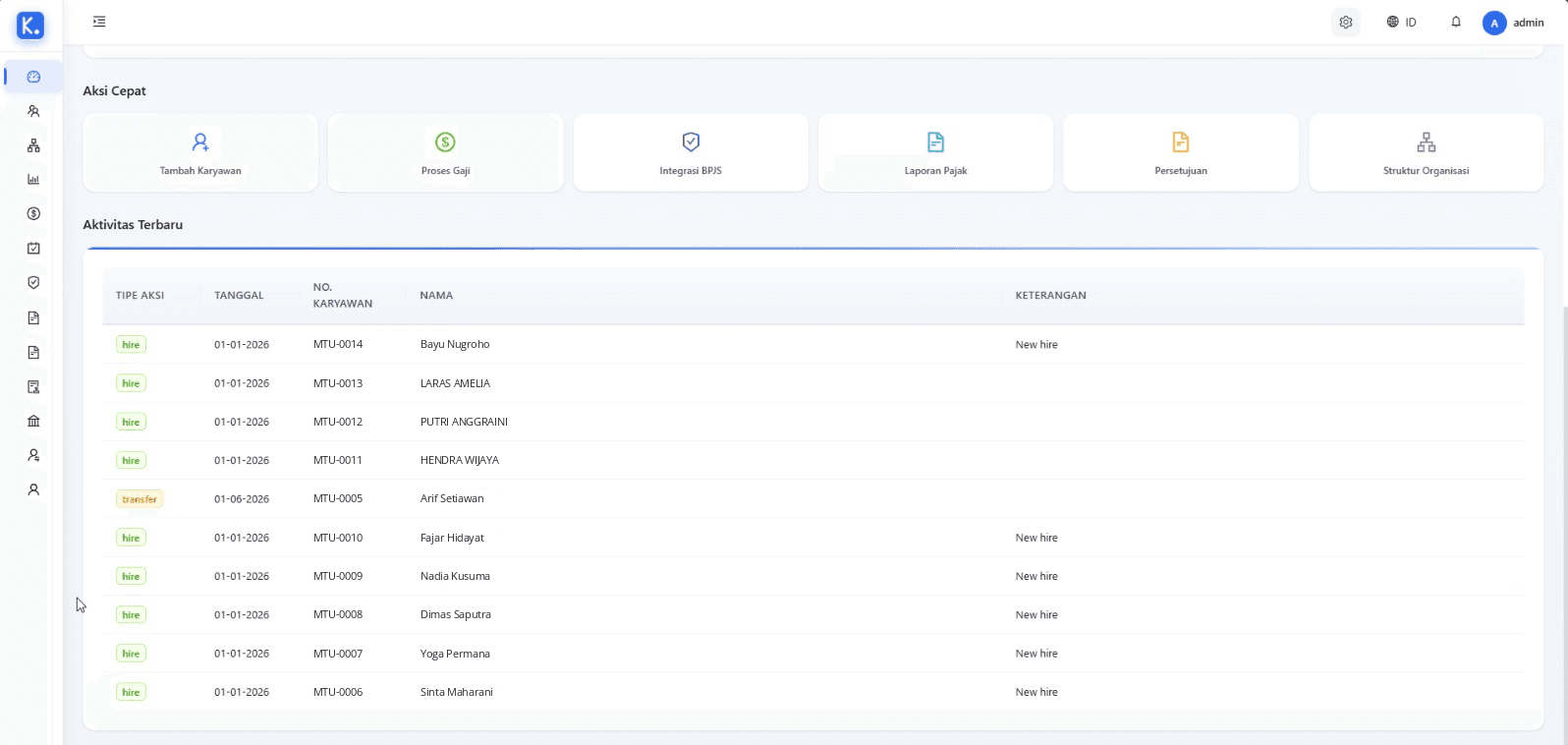The height and width of the screenshot is (745, 1568).
Task: Open the single user icon at sidebar bottom
Action: (x=33, y=489)
